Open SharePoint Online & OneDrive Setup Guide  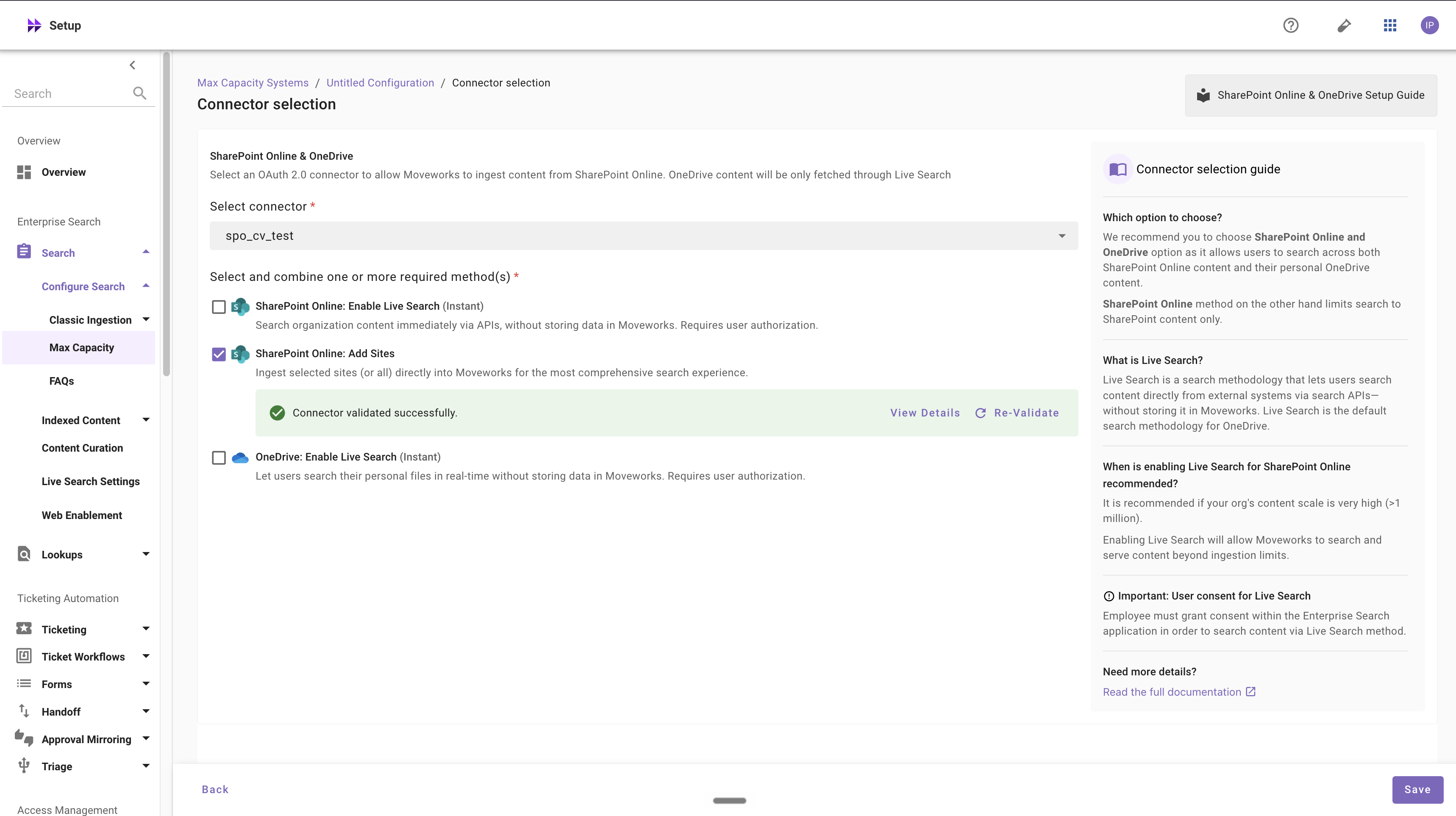point(1311,95)
